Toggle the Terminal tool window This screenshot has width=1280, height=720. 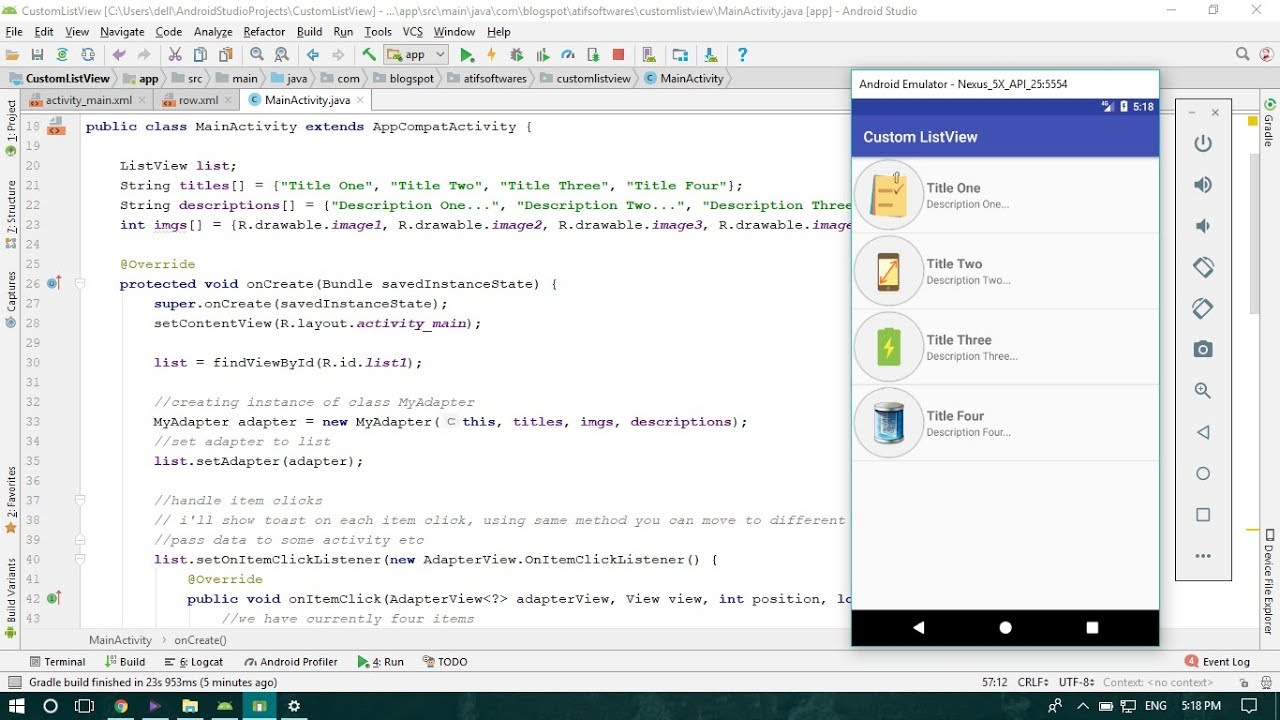pyautogui.click(x=57, y=662)
